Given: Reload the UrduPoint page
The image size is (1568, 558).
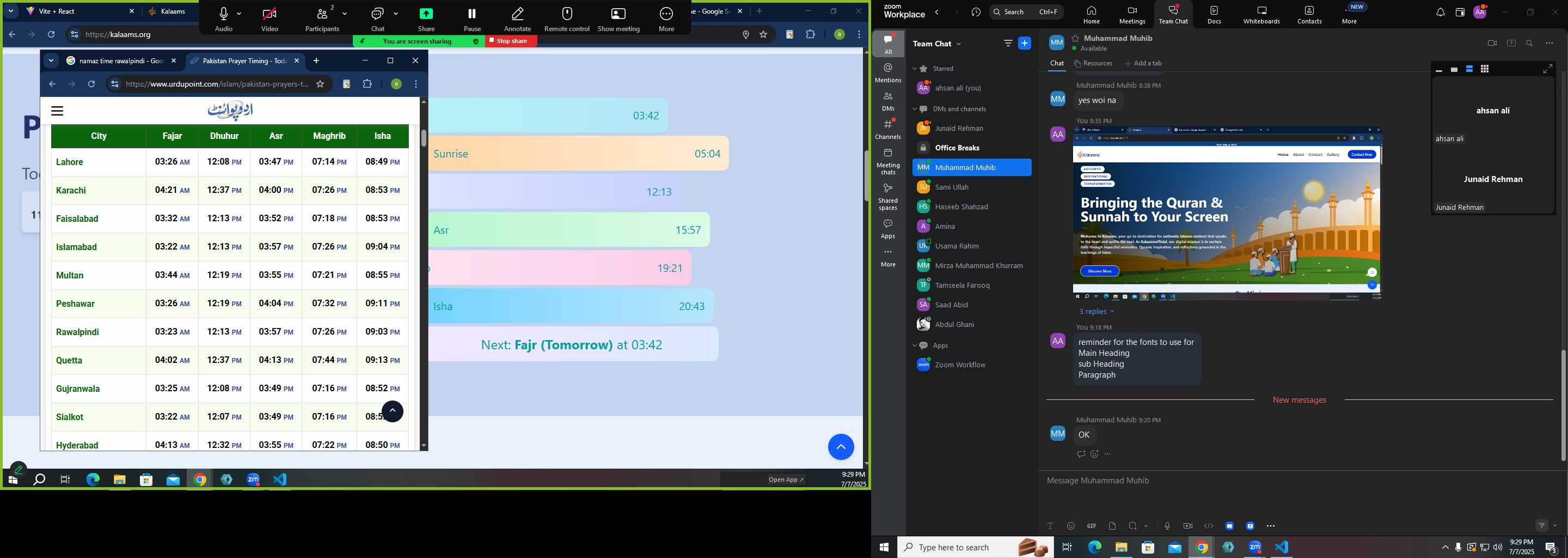Looking at the screenshot, I should click(91, 84).
